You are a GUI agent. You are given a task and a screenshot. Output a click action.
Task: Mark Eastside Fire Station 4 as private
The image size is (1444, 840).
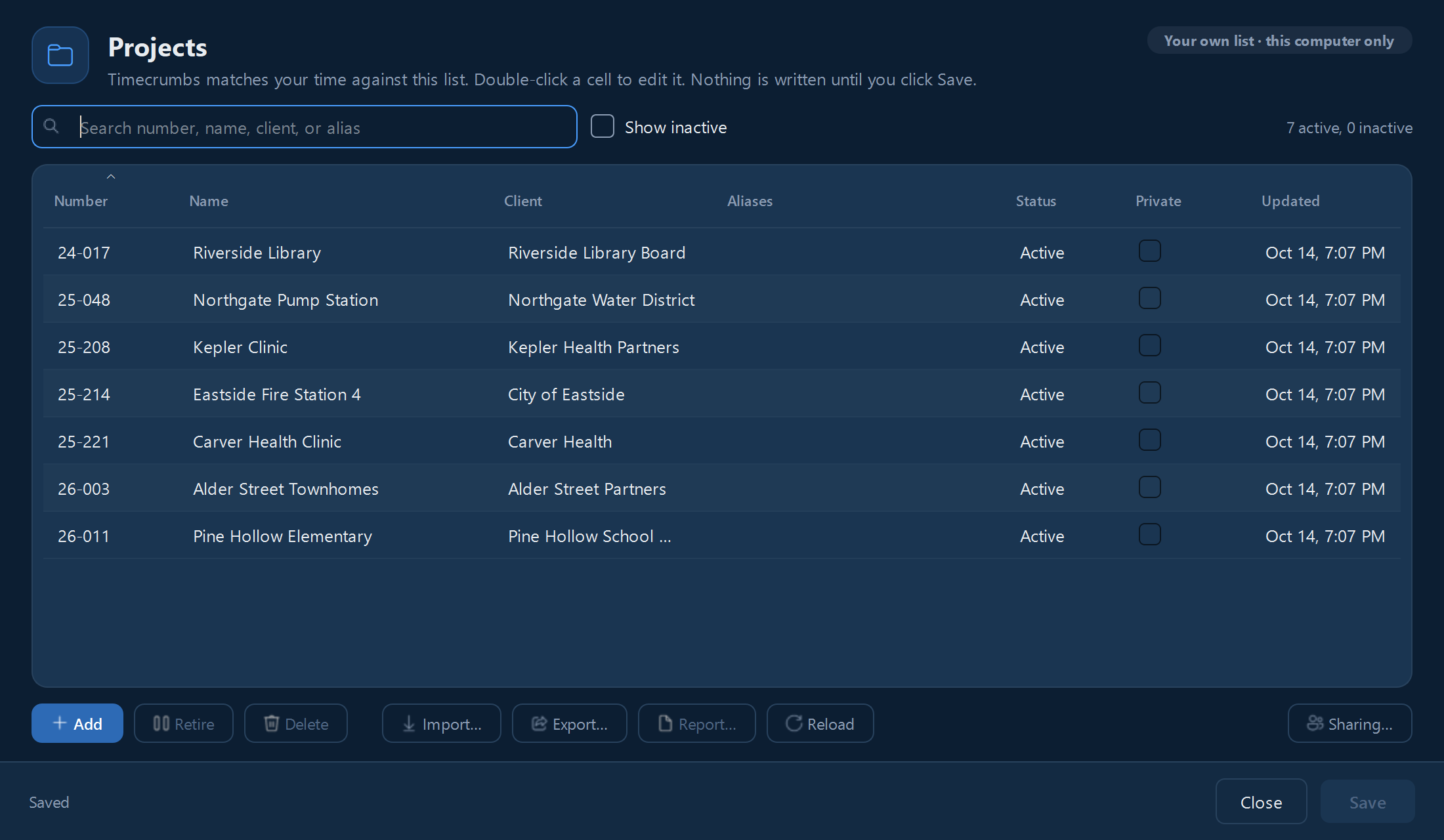tap(1149, 393)
